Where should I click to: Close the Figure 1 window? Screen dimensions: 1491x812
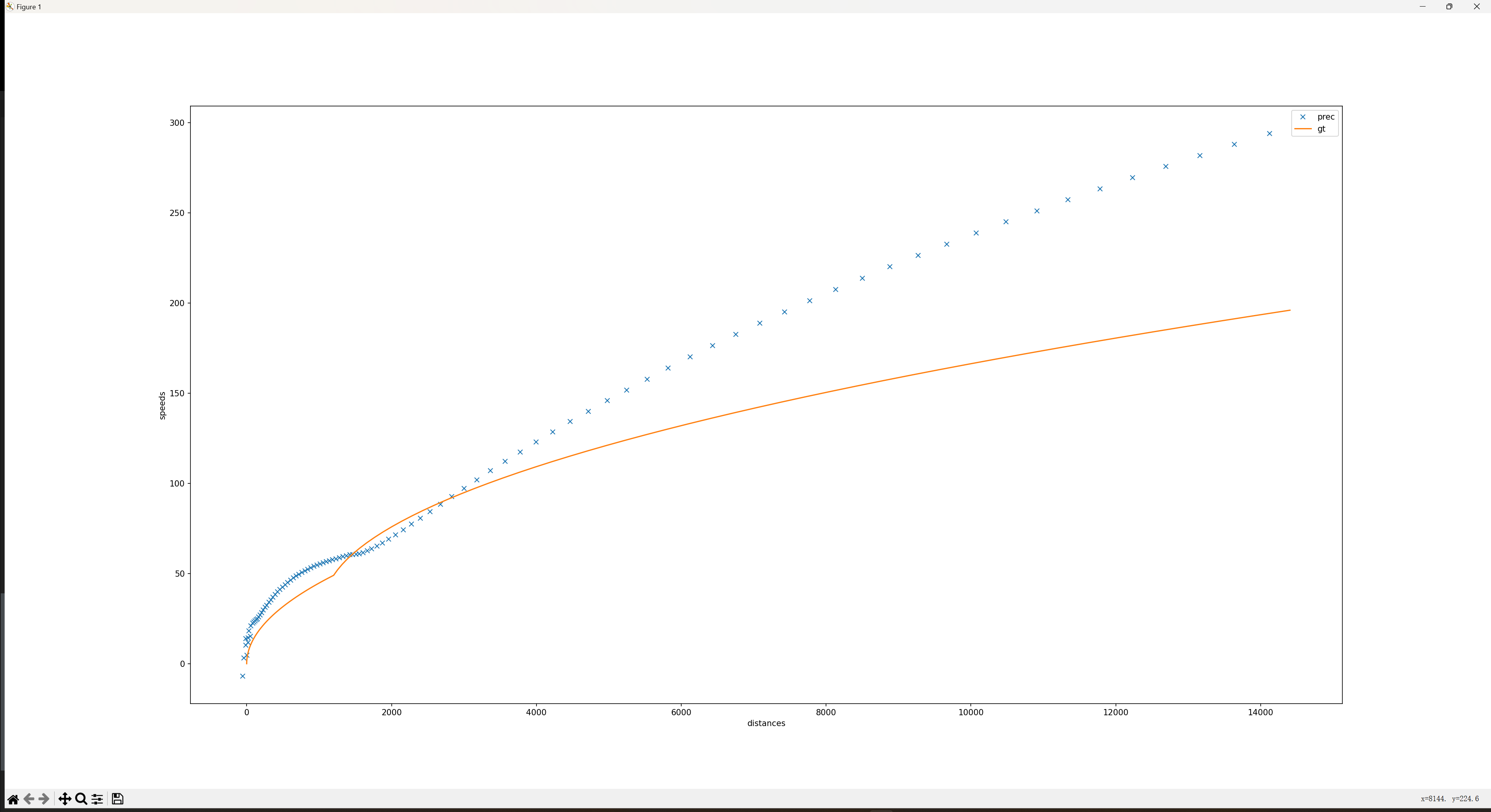[1477, 6]
